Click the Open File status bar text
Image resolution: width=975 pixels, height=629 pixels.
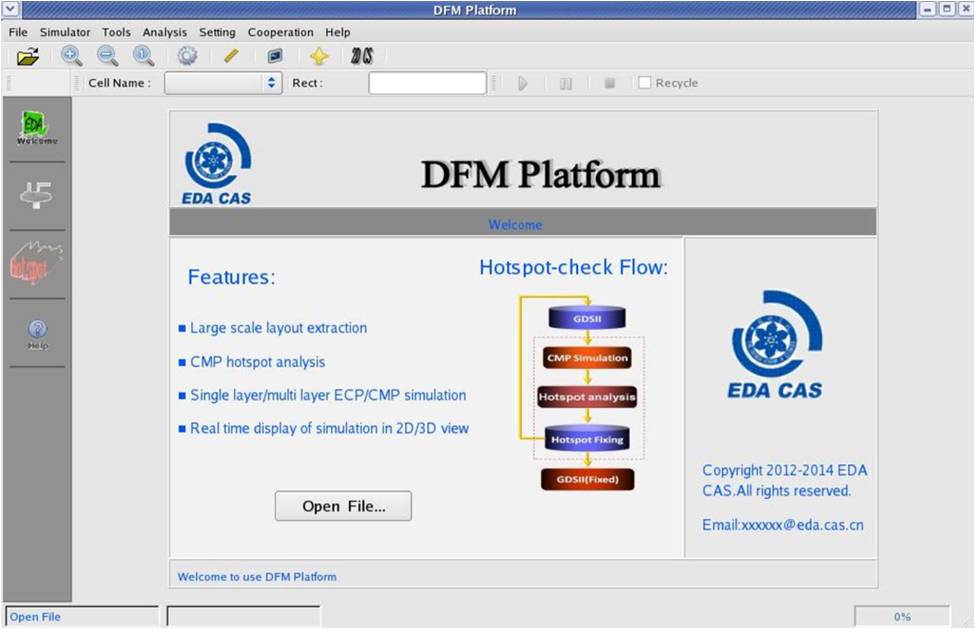point(35,617)
